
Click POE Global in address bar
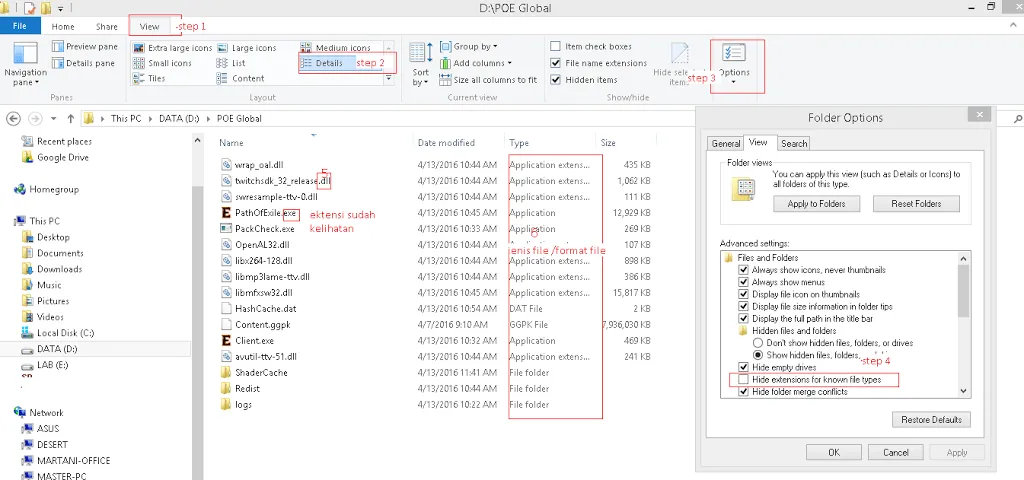pyautogui.click(x=240, y=119)
